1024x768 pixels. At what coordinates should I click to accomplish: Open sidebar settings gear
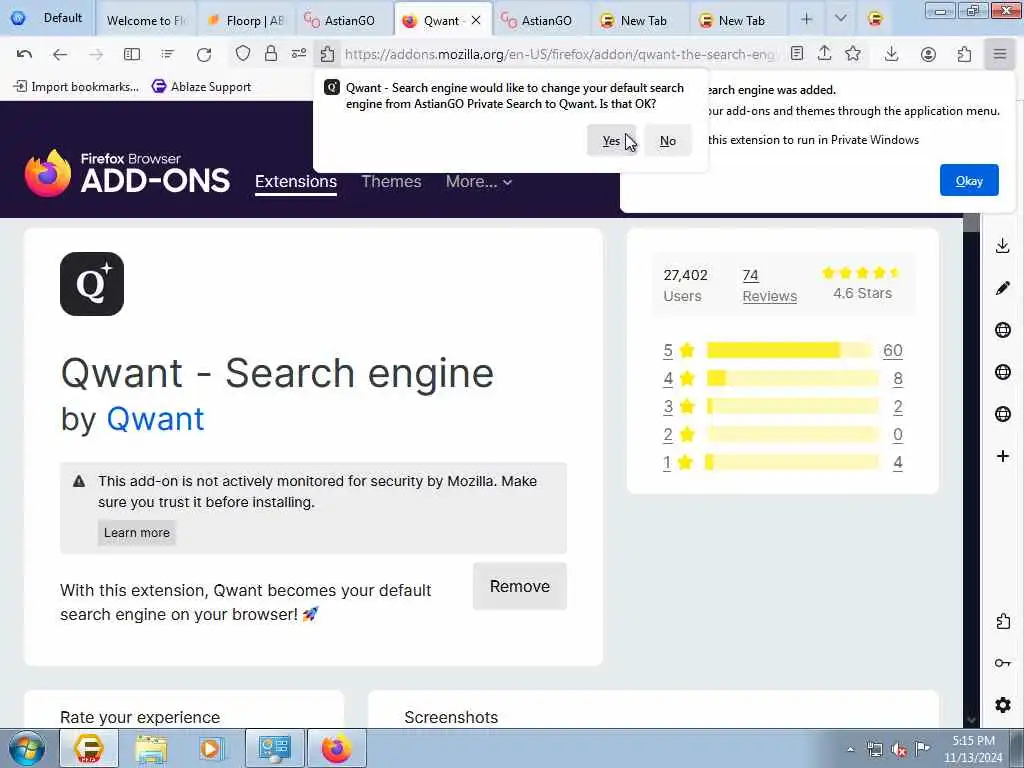point(1002,705)
